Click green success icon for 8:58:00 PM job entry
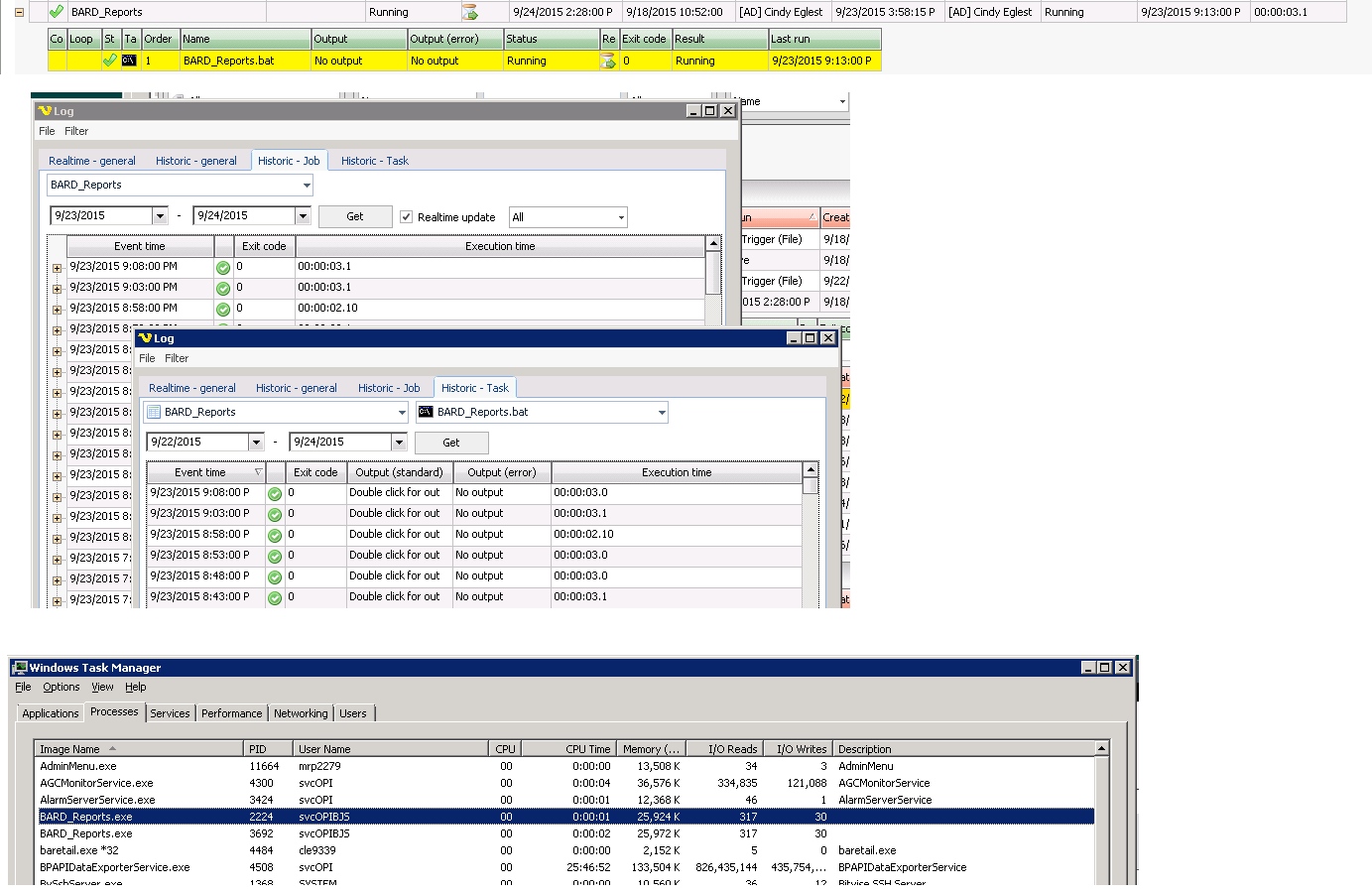 pos(223,309)
